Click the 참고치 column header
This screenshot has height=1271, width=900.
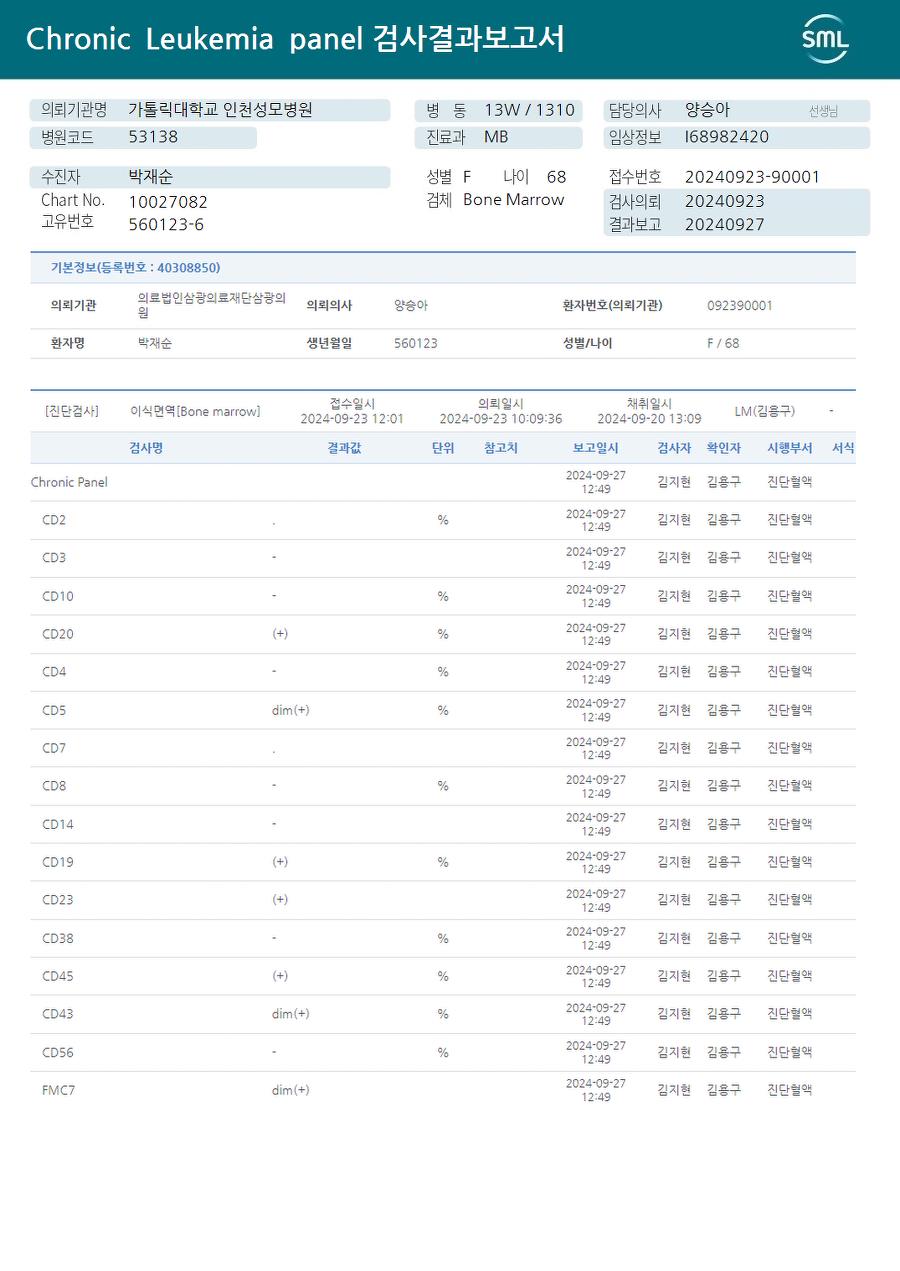[500, 448]
